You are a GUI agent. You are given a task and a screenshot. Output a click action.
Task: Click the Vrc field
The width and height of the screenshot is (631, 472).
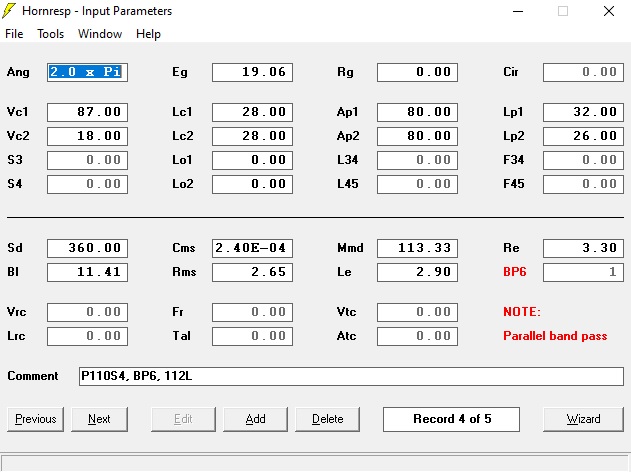(87, 312)
